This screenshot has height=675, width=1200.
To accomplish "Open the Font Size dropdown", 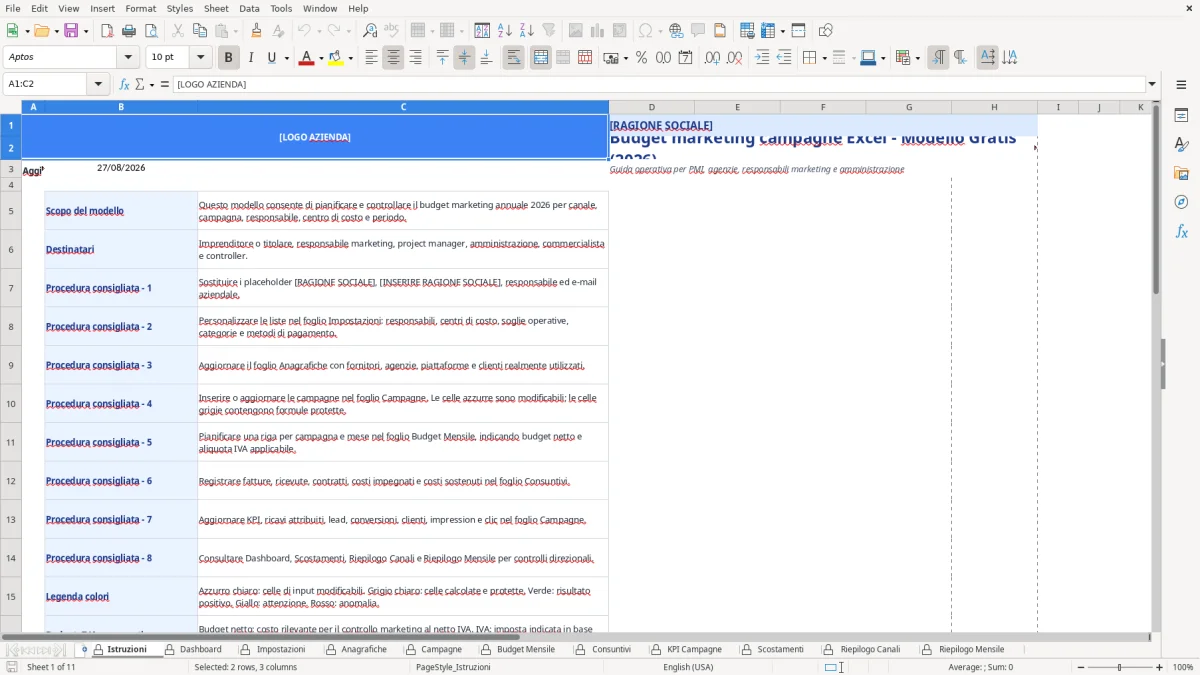I will click(x=200, y=58).
